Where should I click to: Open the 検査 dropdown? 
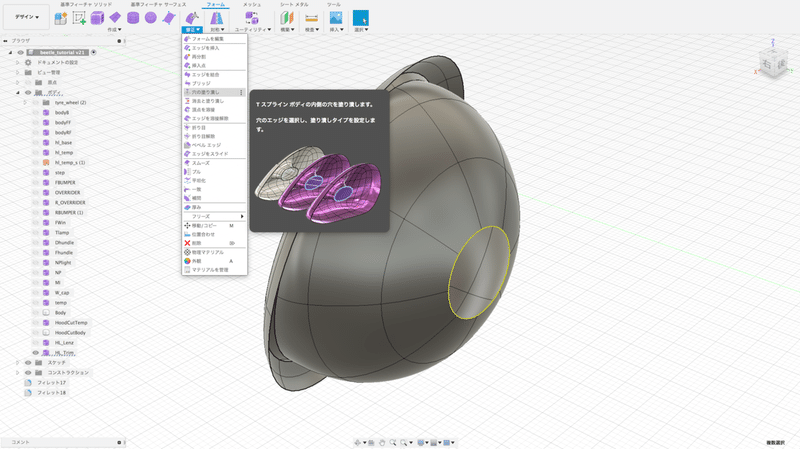tap(312, 30)
